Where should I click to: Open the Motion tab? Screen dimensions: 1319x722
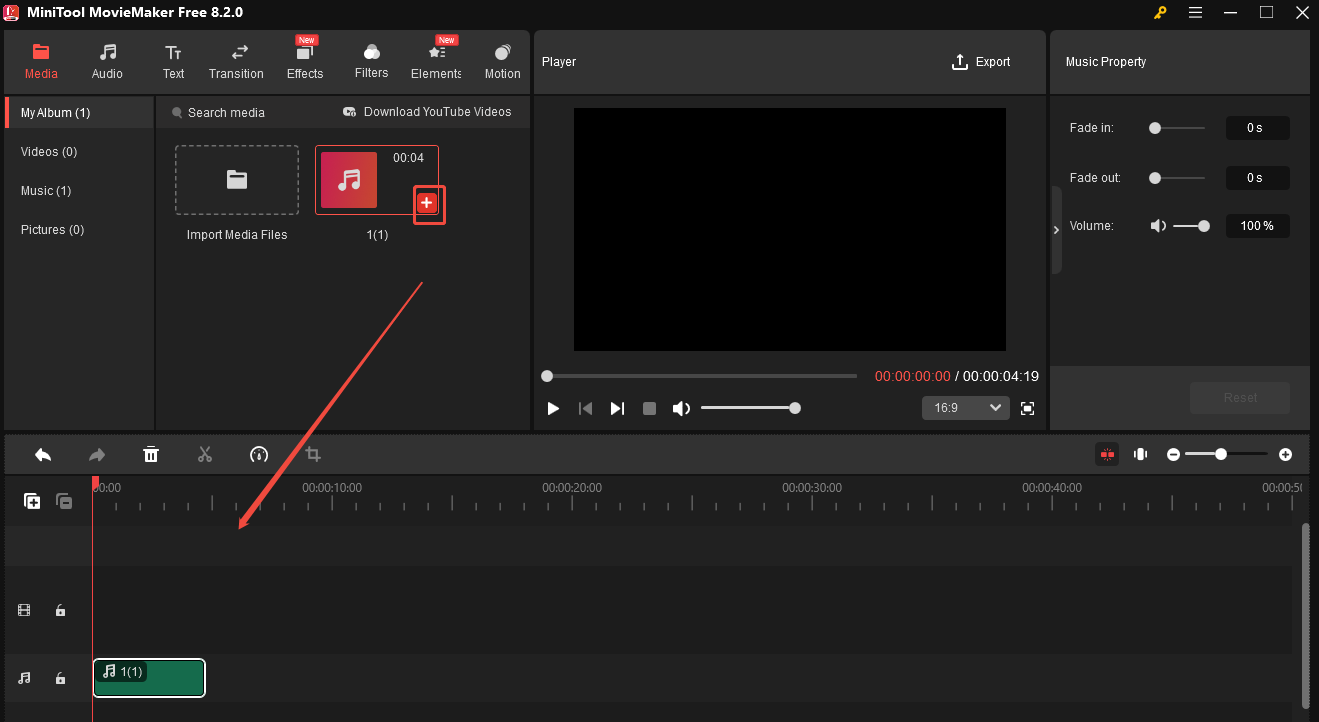pos(502,62)
